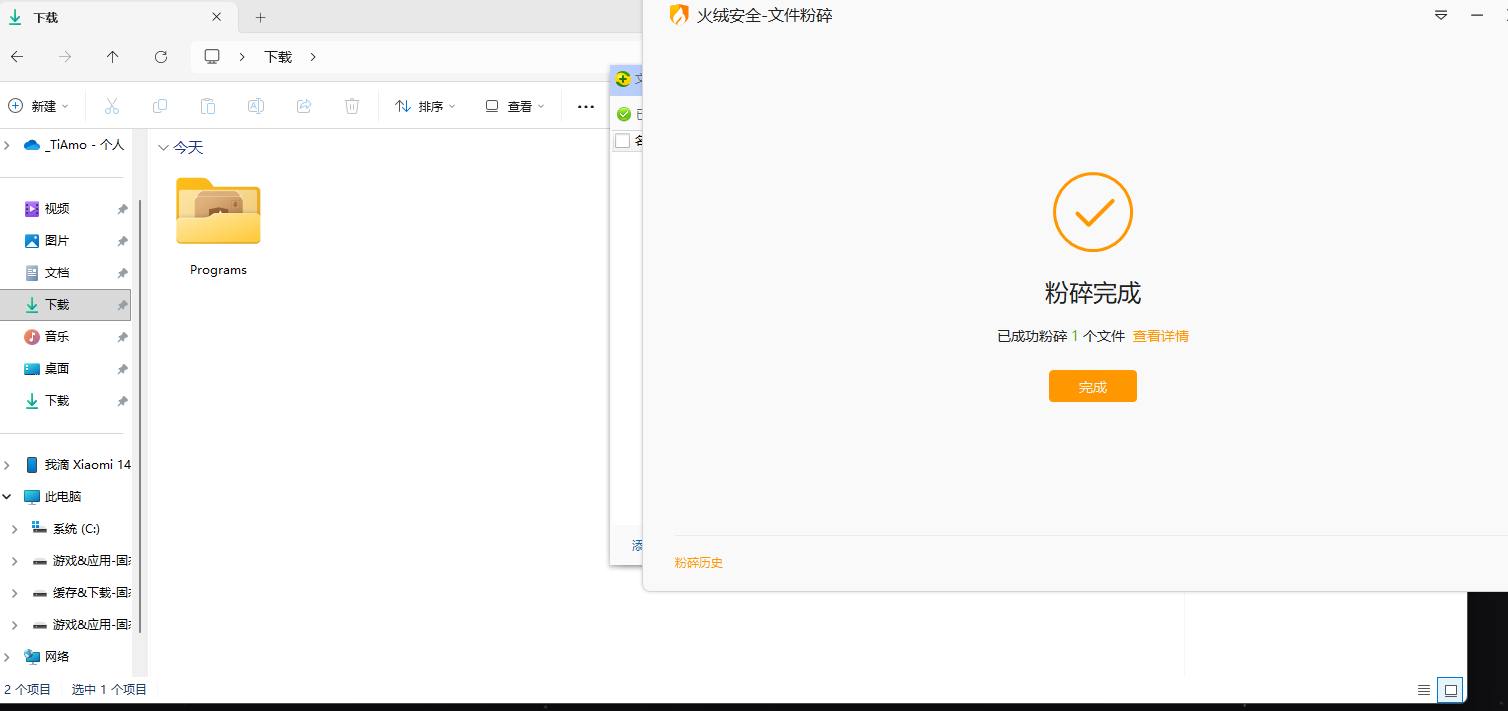Screen dimensions: 1508x711
Task: Open Huorong title bar menu icon
Action: click(1441, 15)
